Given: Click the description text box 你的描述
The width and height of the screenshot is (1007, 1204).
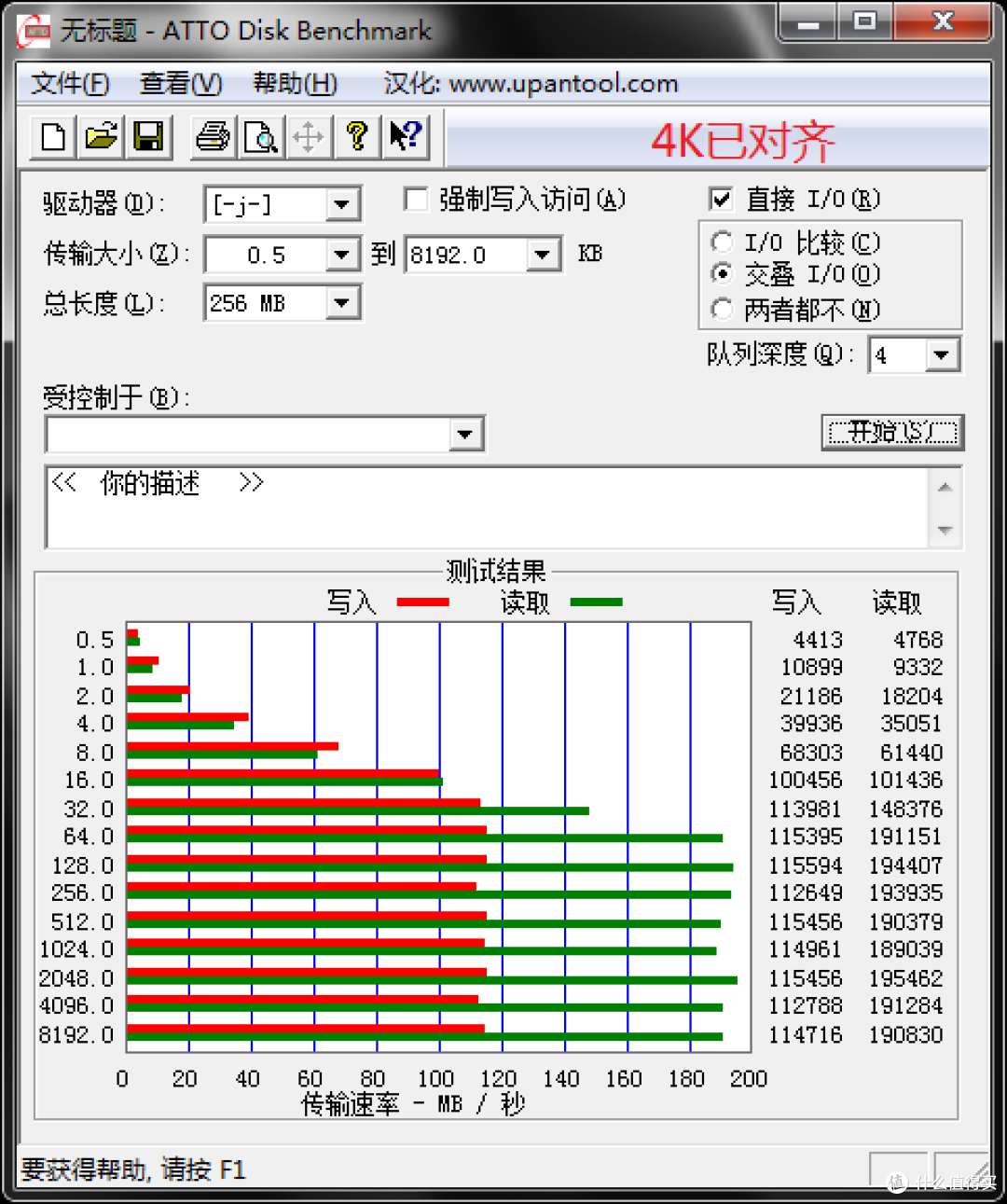Looking at the screenshot, I should click(485, 507).
